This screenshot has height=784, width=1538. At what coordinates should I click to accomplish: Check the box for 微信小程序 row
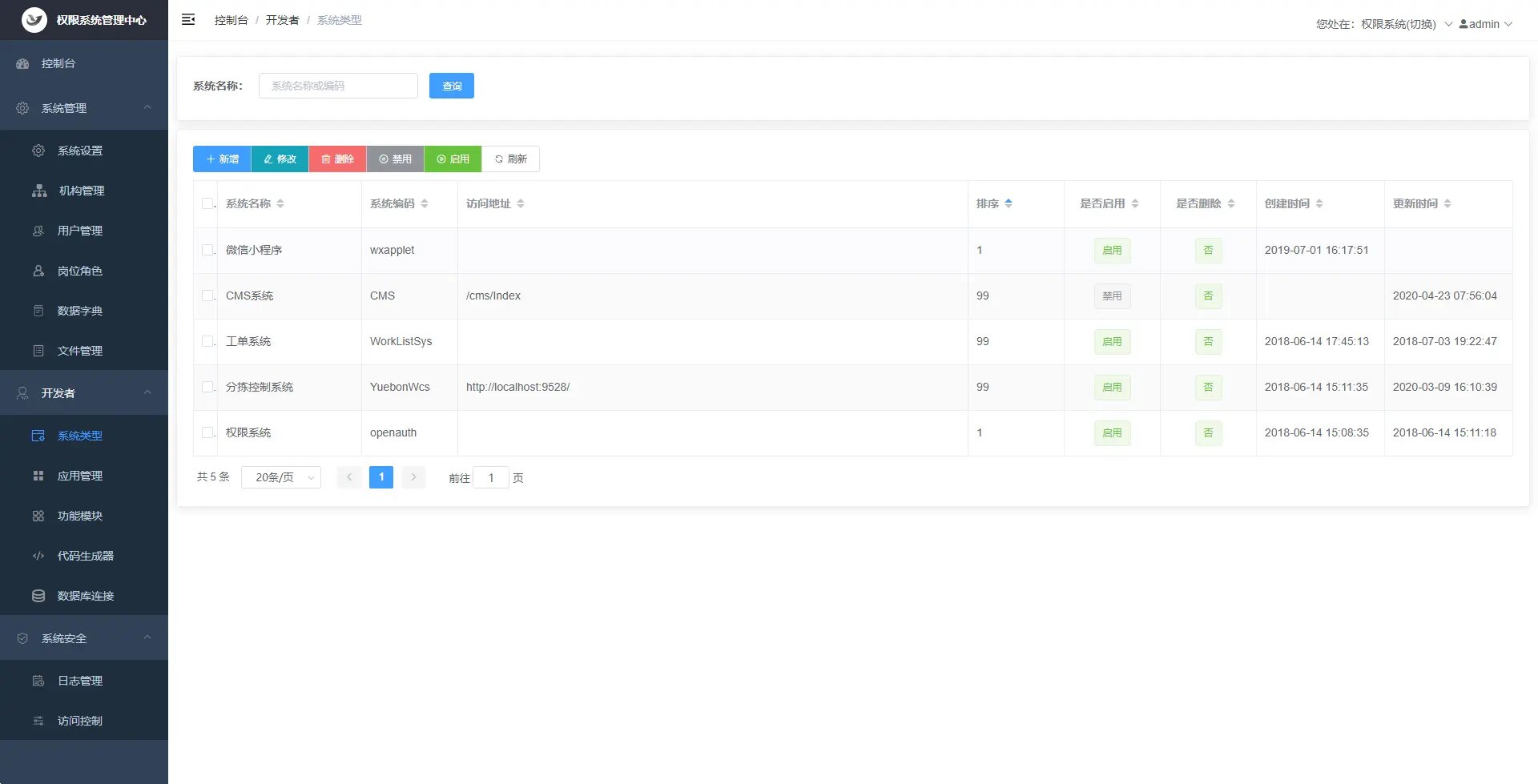click(207, 250)
